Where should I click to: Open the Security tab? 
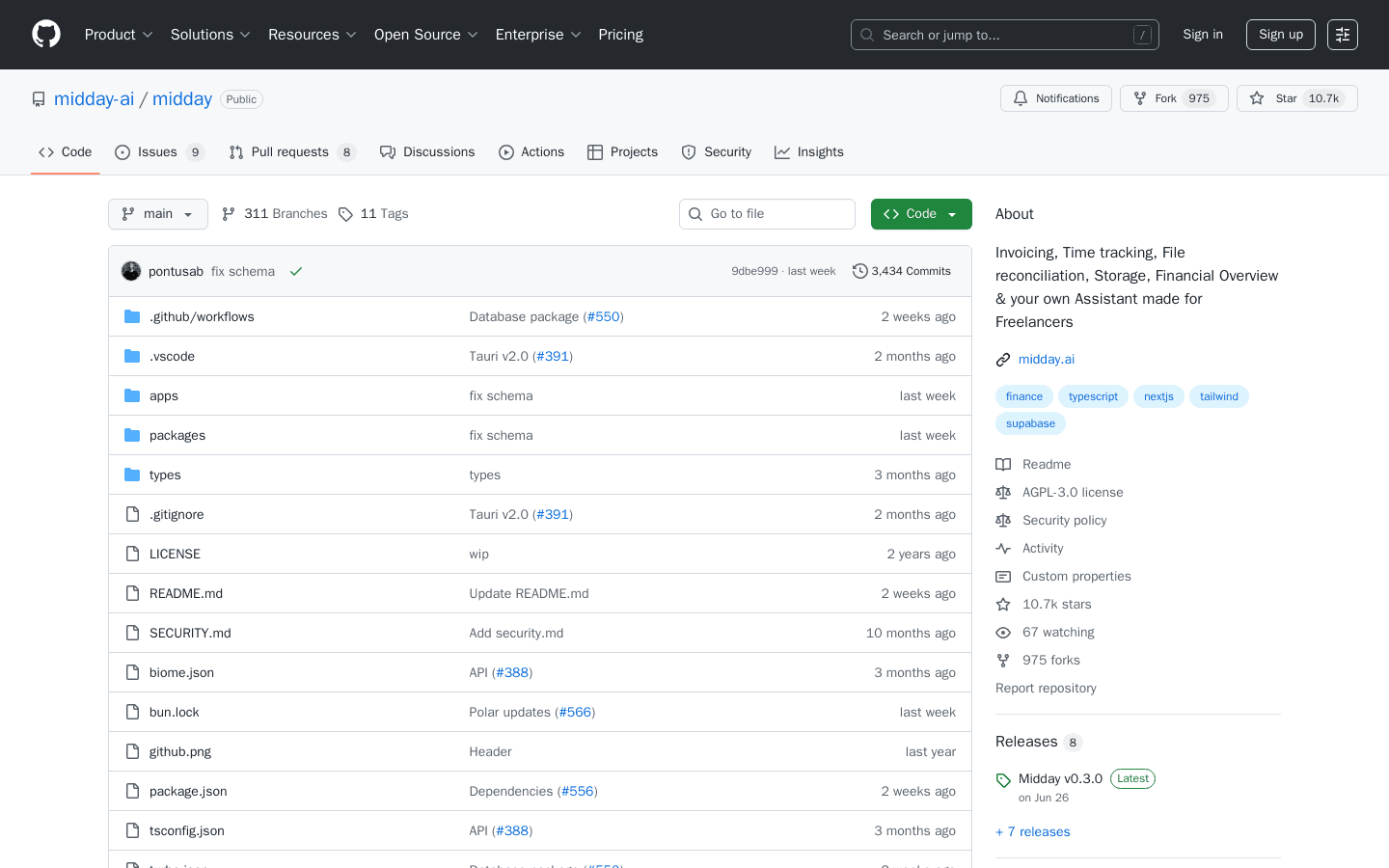point(716,152)
